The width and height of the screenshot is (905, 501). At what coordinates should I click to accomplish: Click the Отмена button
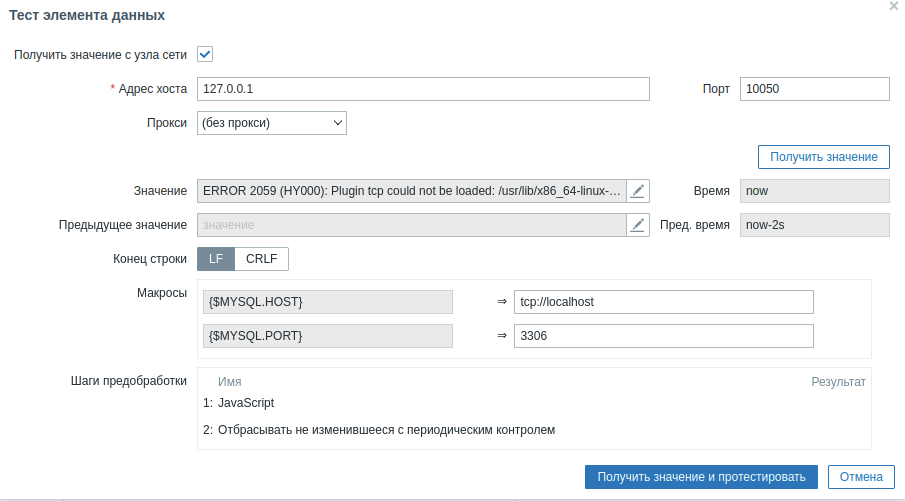click(x=861, y=477)
